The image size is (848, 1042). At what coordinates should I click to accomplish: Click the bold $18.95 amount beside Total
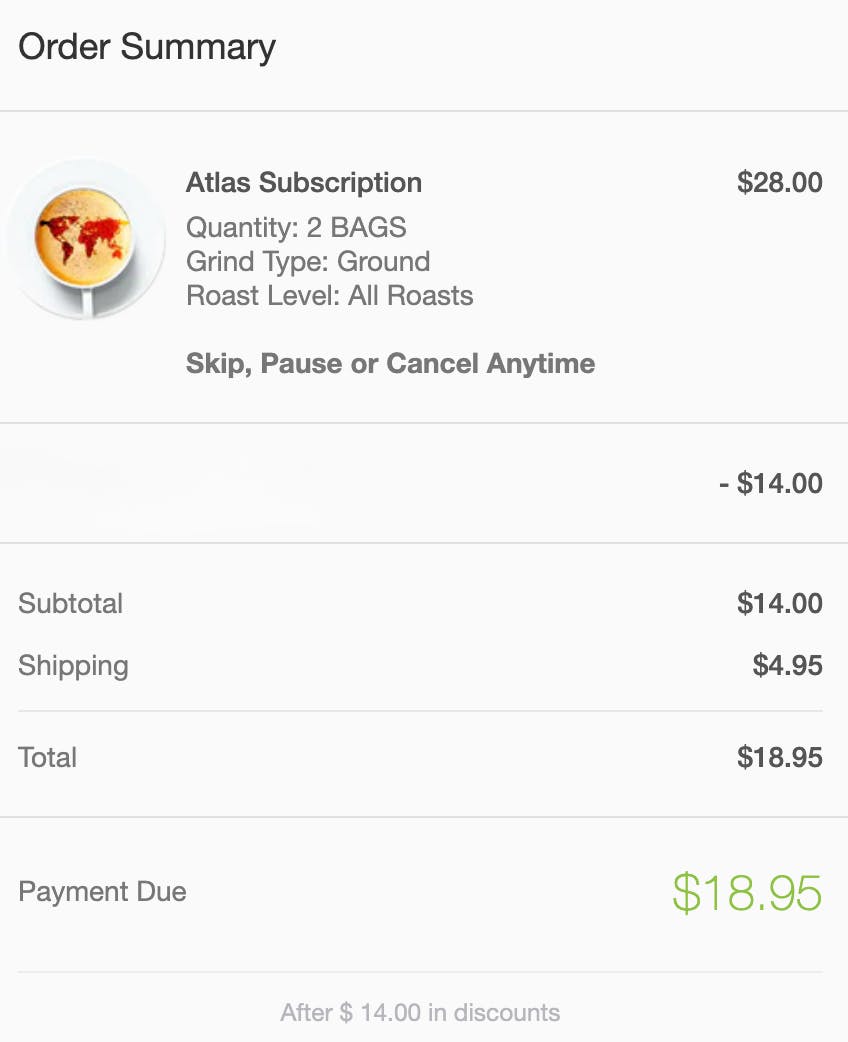click(779, 757)
